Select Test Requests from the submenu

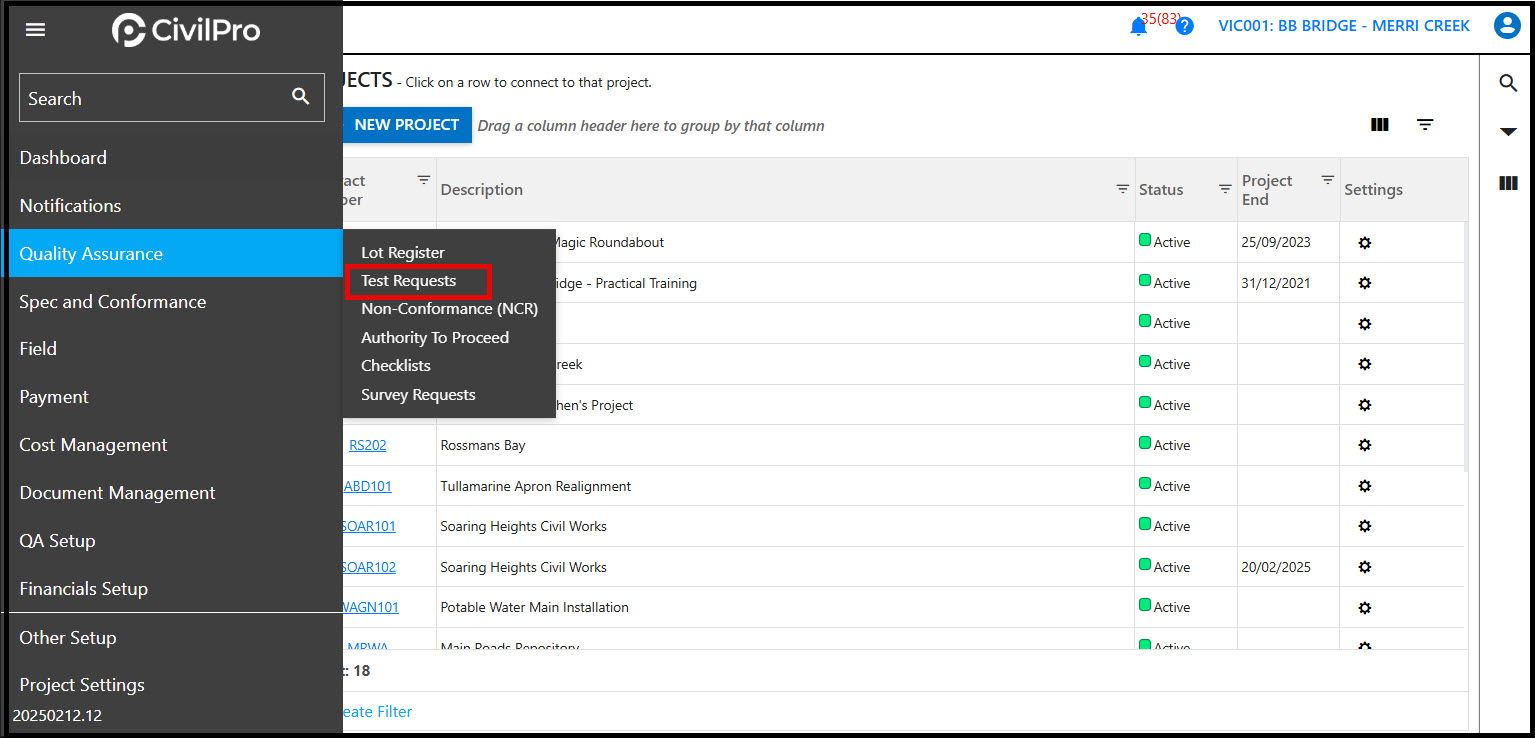coord(409,281)
